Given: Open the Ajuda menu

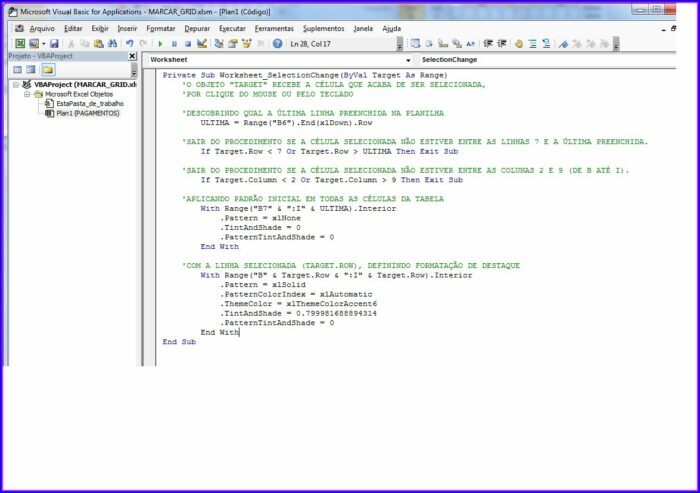Looking at the screenshot, I should tap(392, 29).
